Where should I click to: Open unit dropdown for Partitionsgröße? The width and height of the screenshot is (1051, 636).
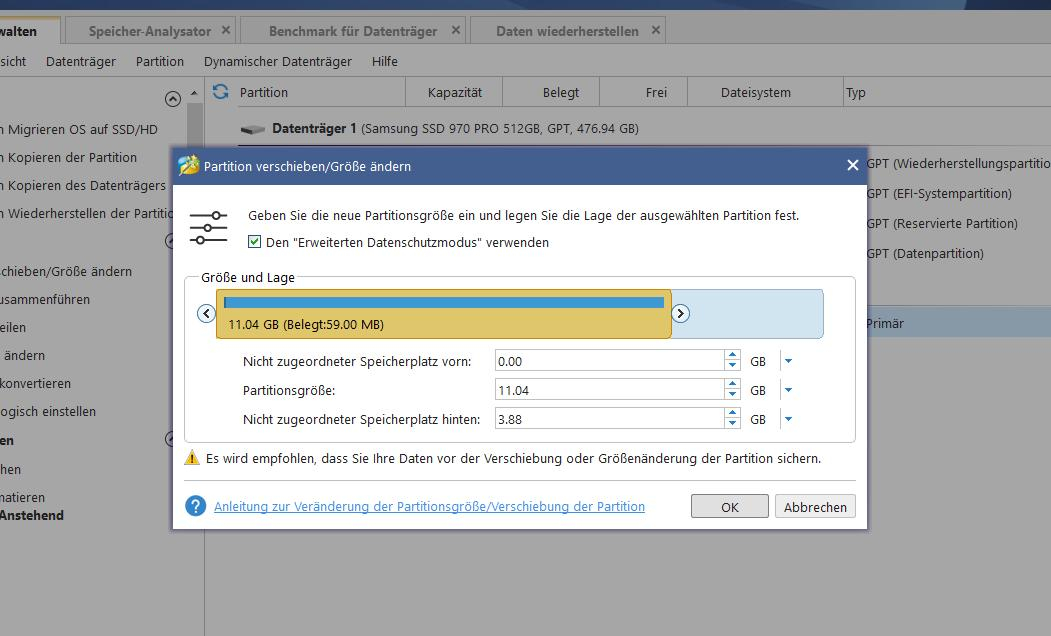[x=787, y=390]
